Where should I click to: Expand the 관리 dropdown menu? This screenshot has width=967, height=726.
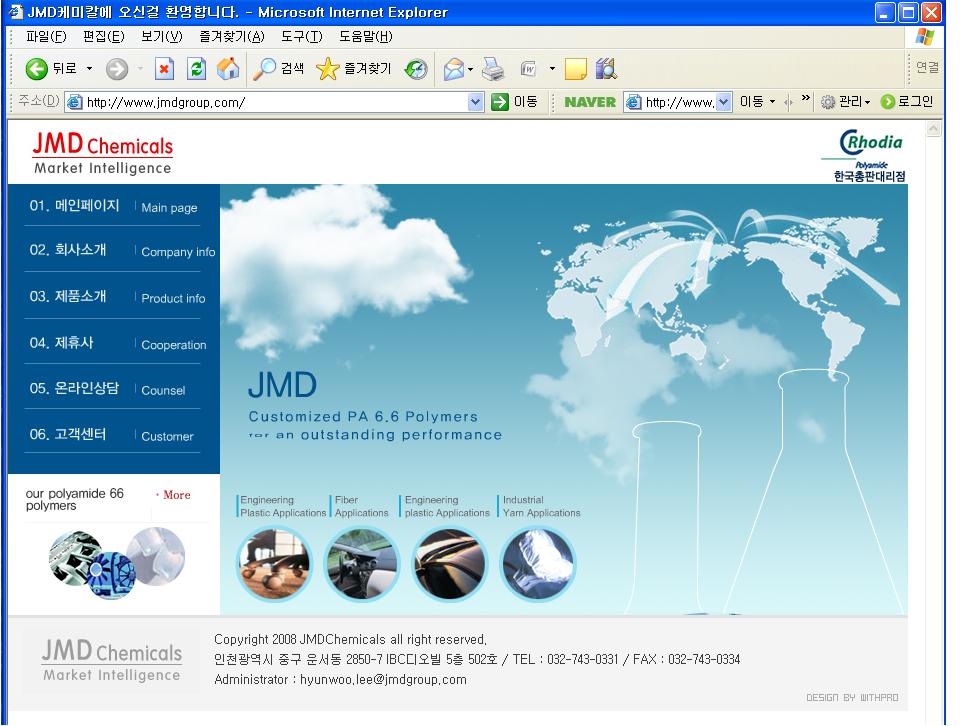867,102
